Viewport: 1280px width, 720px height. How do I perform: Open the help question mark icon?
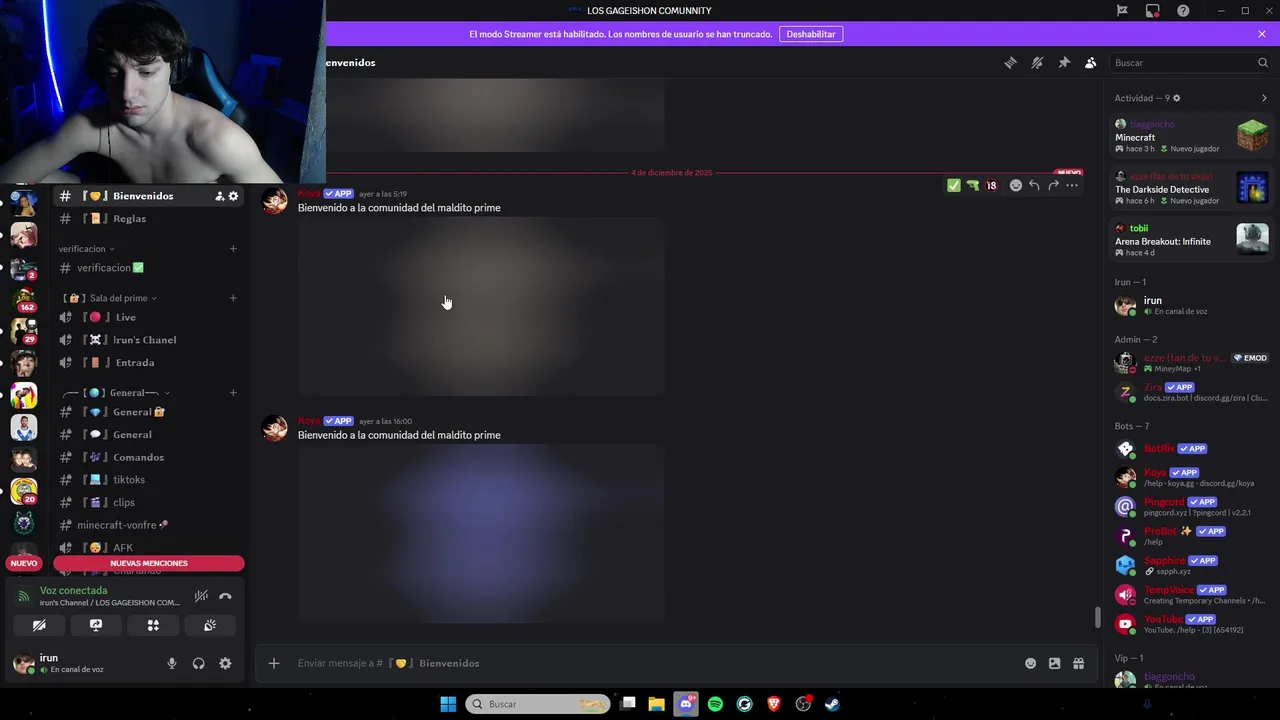1183,10
